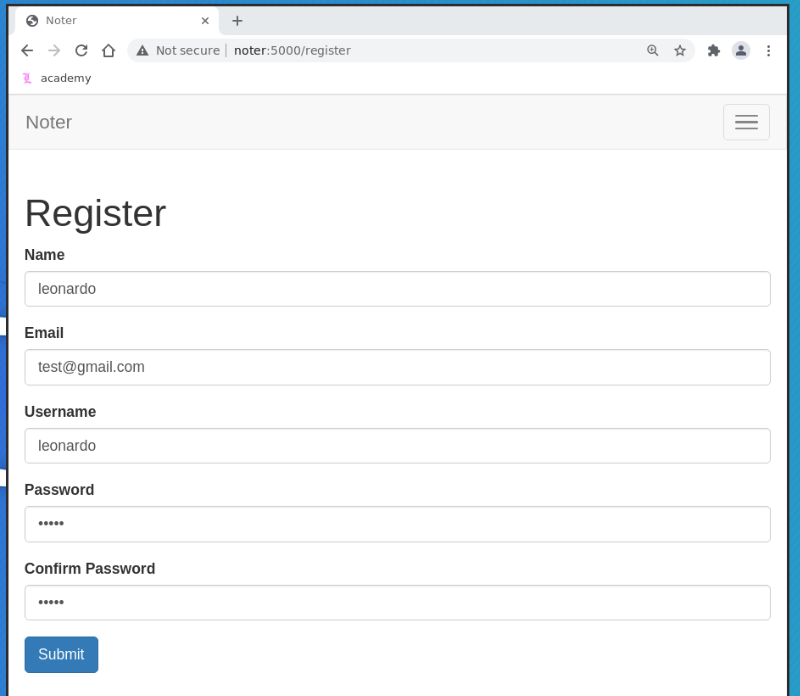Screen dimensions: 800x696
Task: Focus the Email input field
Action: [397, 367]
